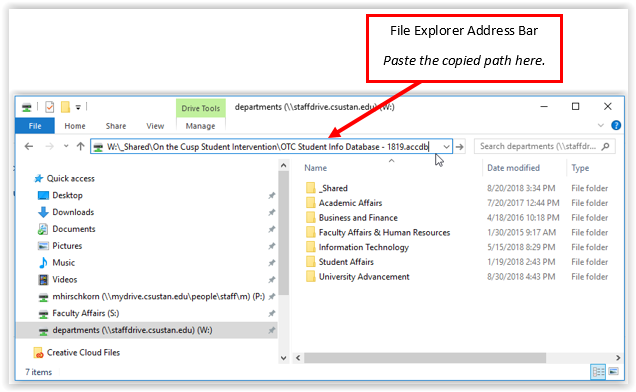Click the pin icon next to Pictures

[272, 246]
